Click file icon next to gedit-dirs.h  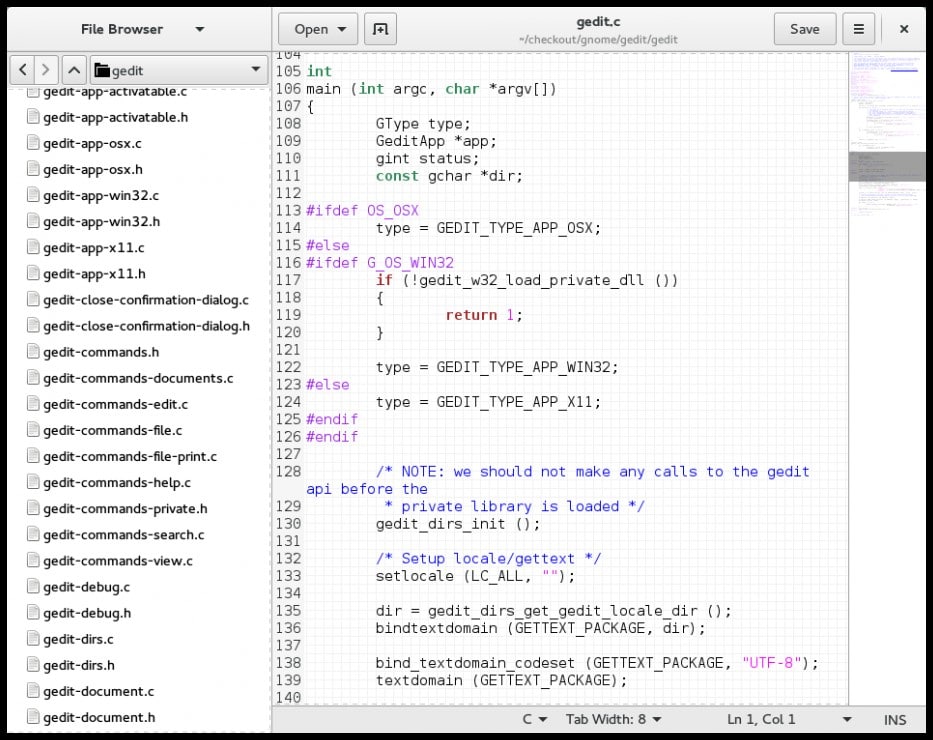[x=33, y=665]
